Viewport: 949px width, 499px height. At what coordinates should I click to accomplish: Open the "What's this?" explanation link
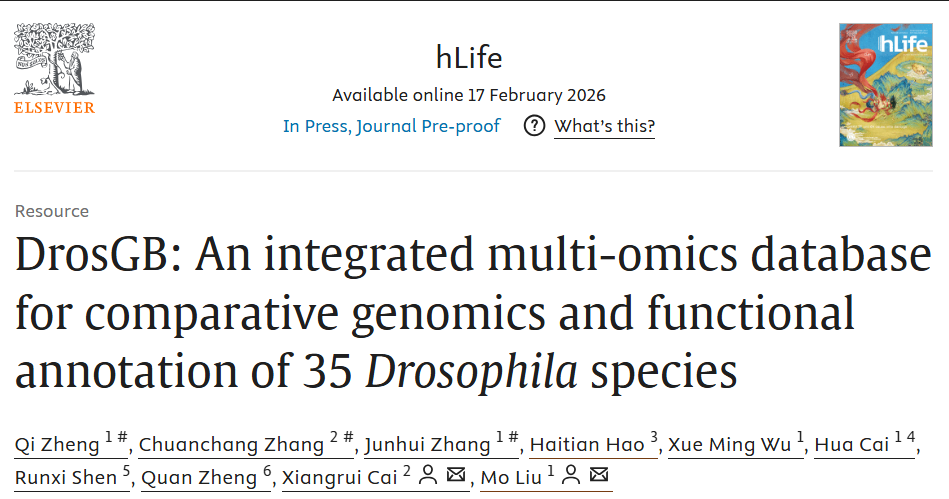click(604, 126)
